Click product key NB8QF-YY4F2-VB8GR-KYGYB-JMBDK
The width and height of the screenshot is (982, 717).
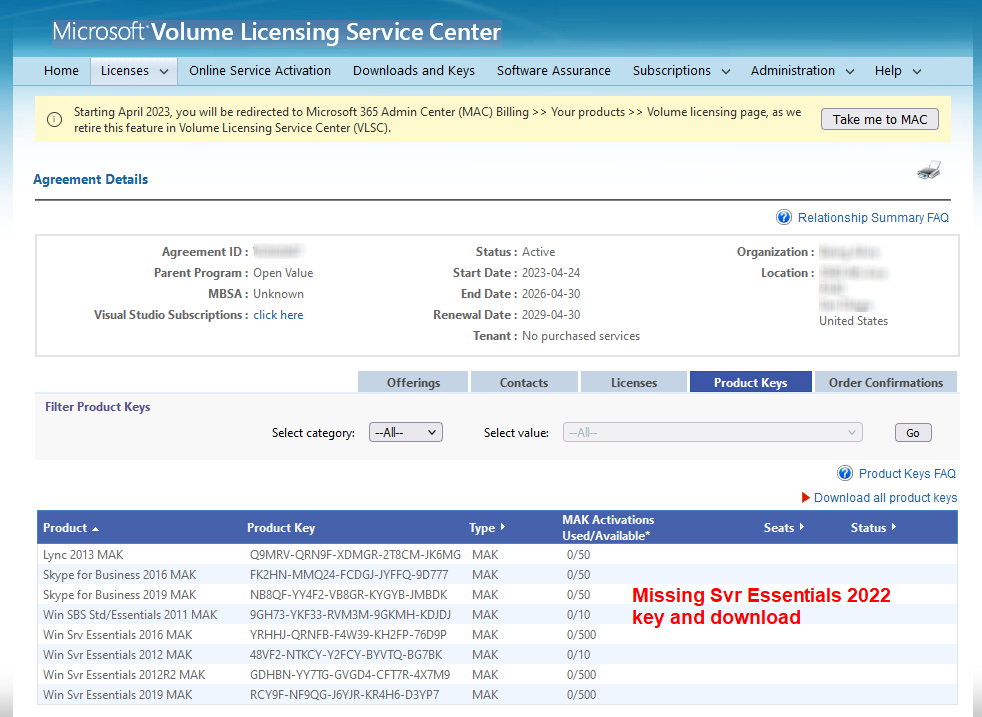(349, 595)
